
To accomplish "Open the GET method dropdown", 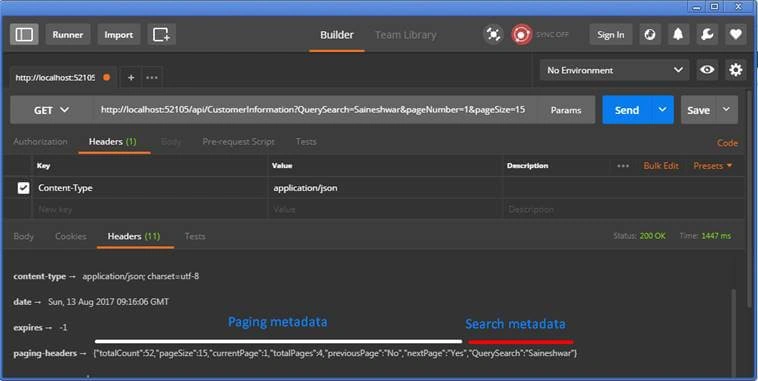I will [x=51, y=110].
